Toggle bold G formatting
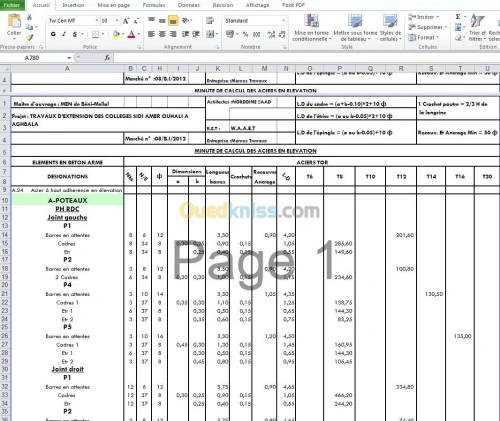This screenshot has width=500, height=421. [53, 34]
